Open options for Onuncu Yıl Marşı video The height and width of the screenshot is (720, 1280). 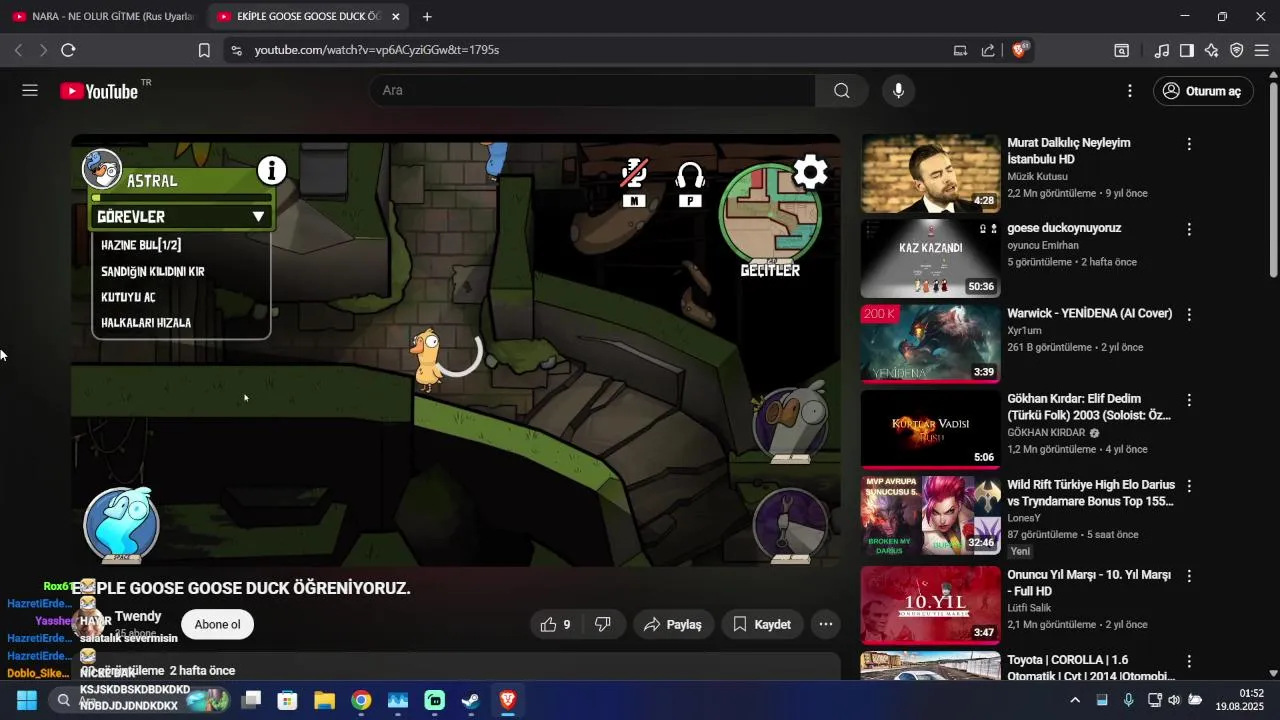click(1189, 576)
